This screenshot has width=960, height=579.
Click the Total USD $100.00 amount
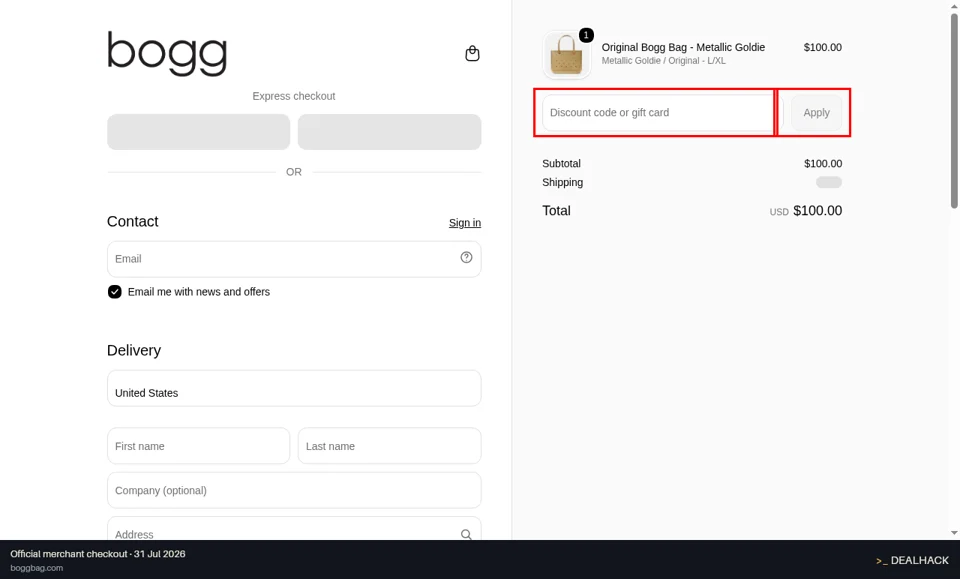tap(806, 211)
